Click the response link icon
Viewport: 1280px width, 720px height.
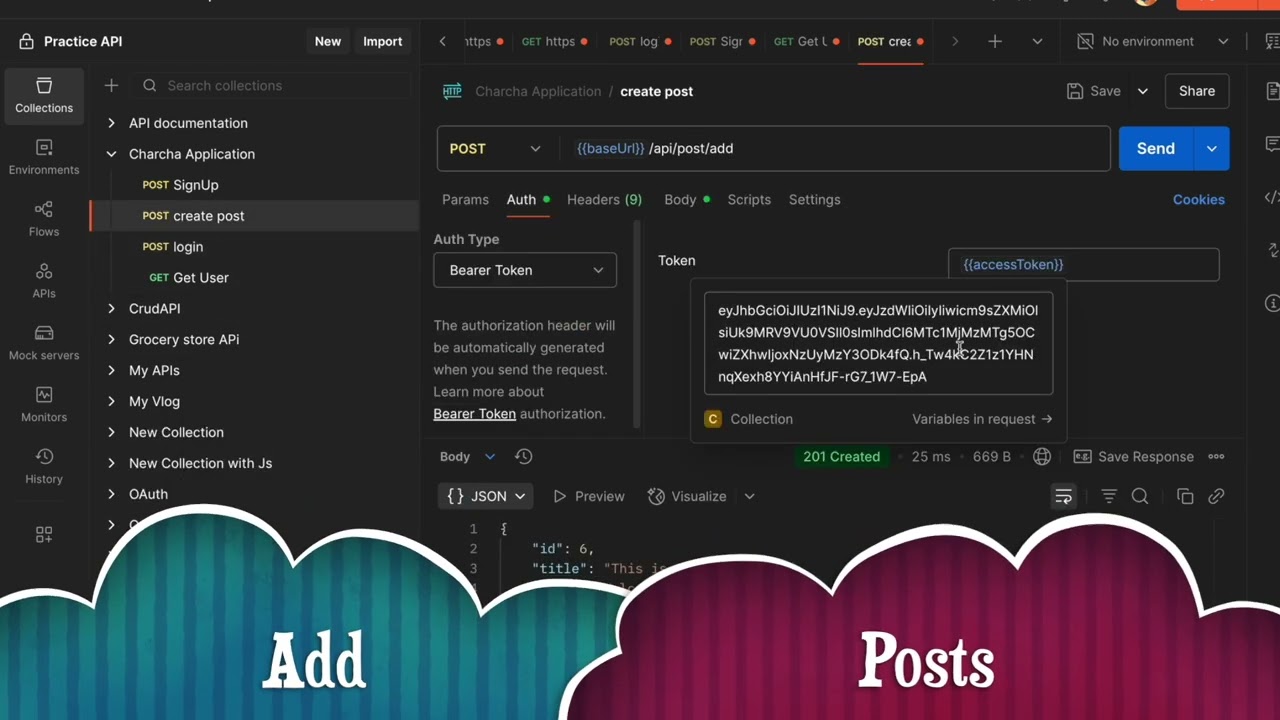click(1216, 496)
